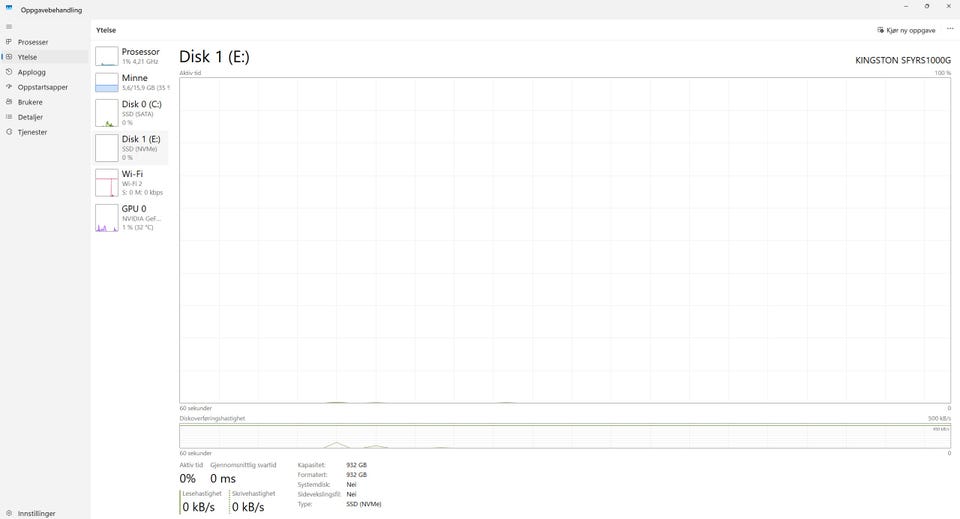Click the Kjør ny oppgave button
The image size is (960, 519).
(x=906, y=30)
